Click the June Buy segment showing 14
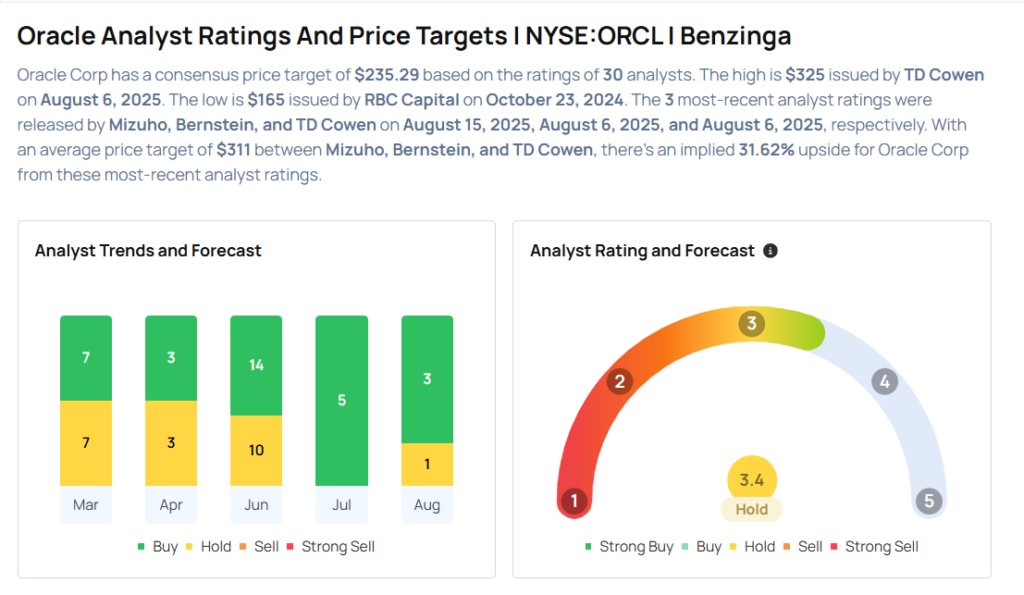 [x=256, y=365]
